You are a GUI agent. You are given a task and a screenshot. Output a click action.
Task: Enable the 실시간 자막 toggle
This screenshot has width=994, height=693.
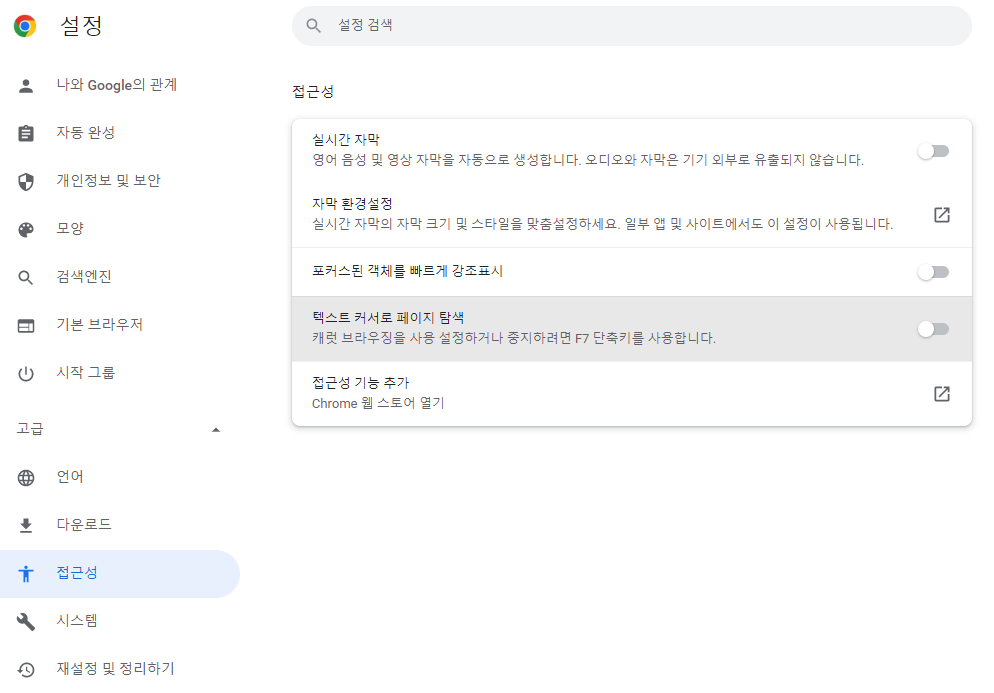(933, 151)
